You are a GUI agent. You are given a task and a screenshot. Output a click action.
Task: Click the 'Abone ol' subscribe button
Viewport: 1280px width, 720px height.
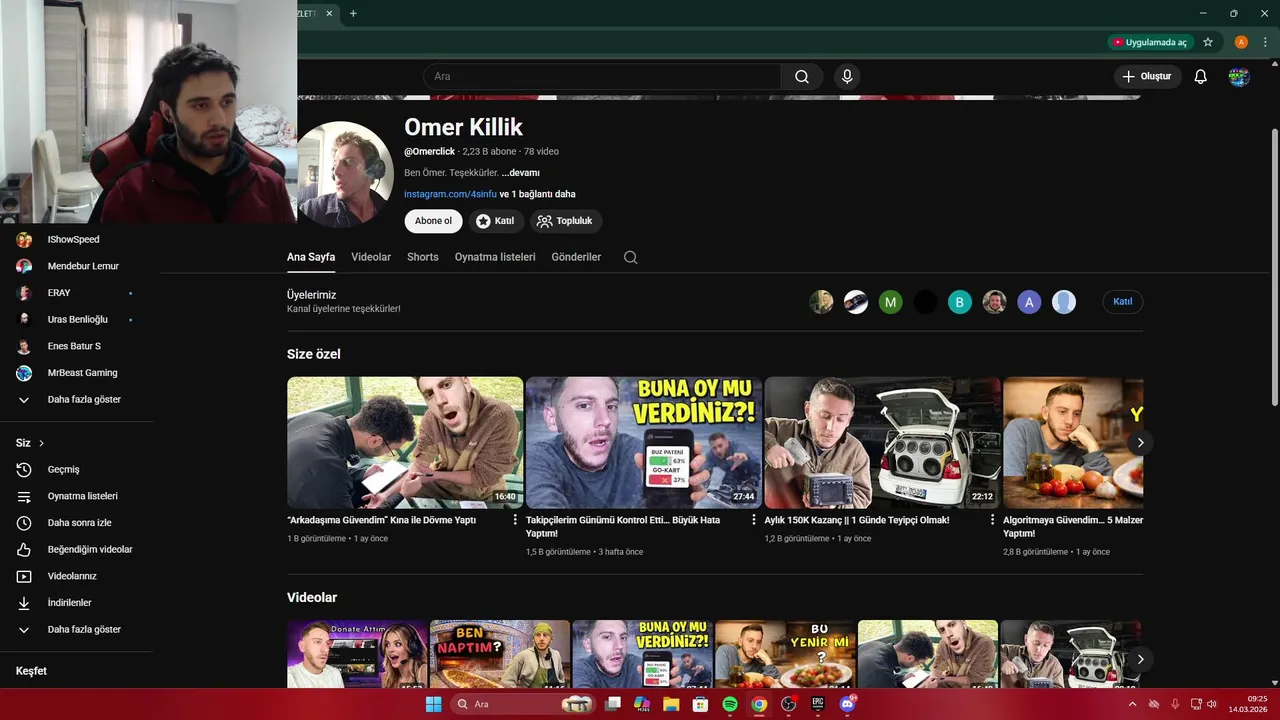(434, 221)
